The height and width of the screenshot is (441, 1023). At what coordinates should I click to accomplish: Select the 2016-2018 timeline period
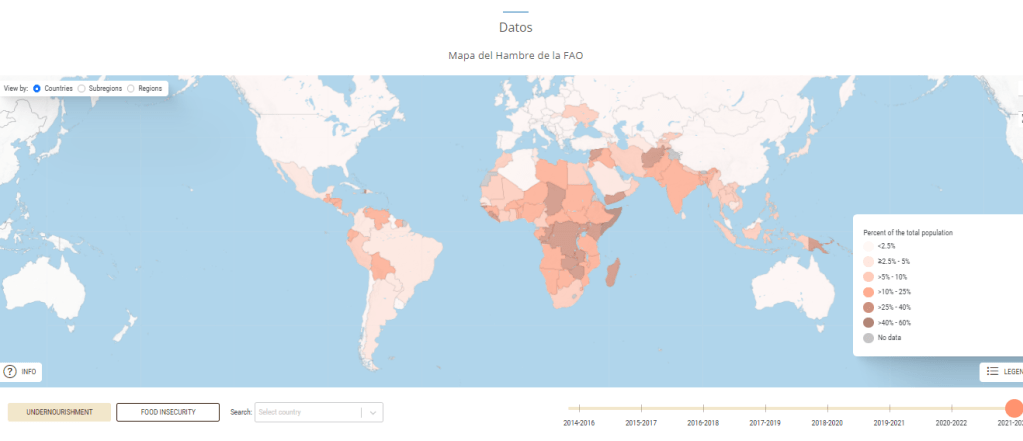coord(703,408)
